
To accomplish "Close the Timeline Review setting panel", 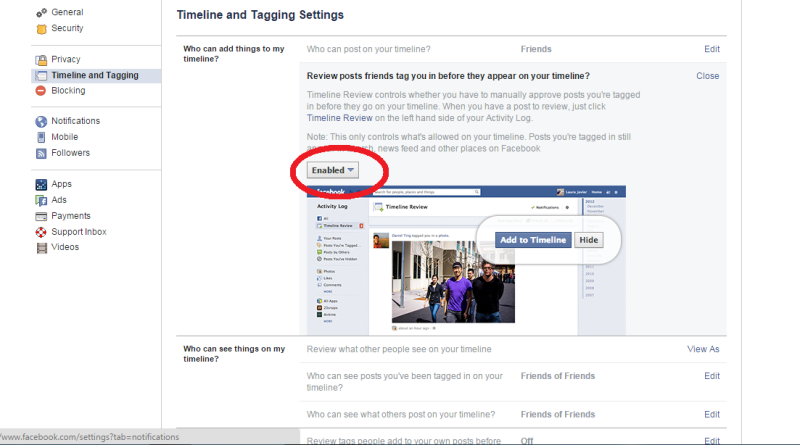I will click(708, 76).
